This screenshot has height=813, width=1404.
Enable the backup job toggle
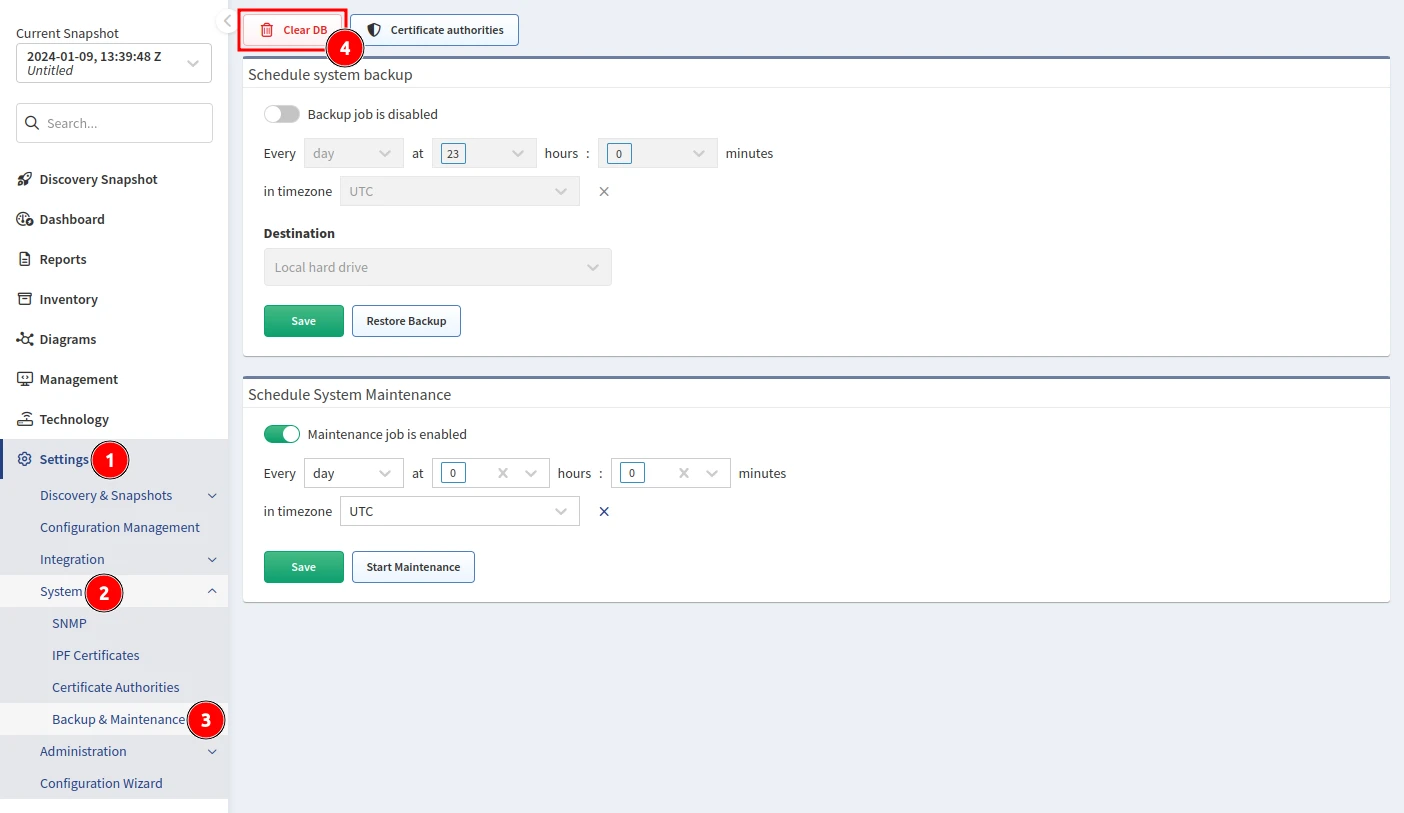pos(282,114)
